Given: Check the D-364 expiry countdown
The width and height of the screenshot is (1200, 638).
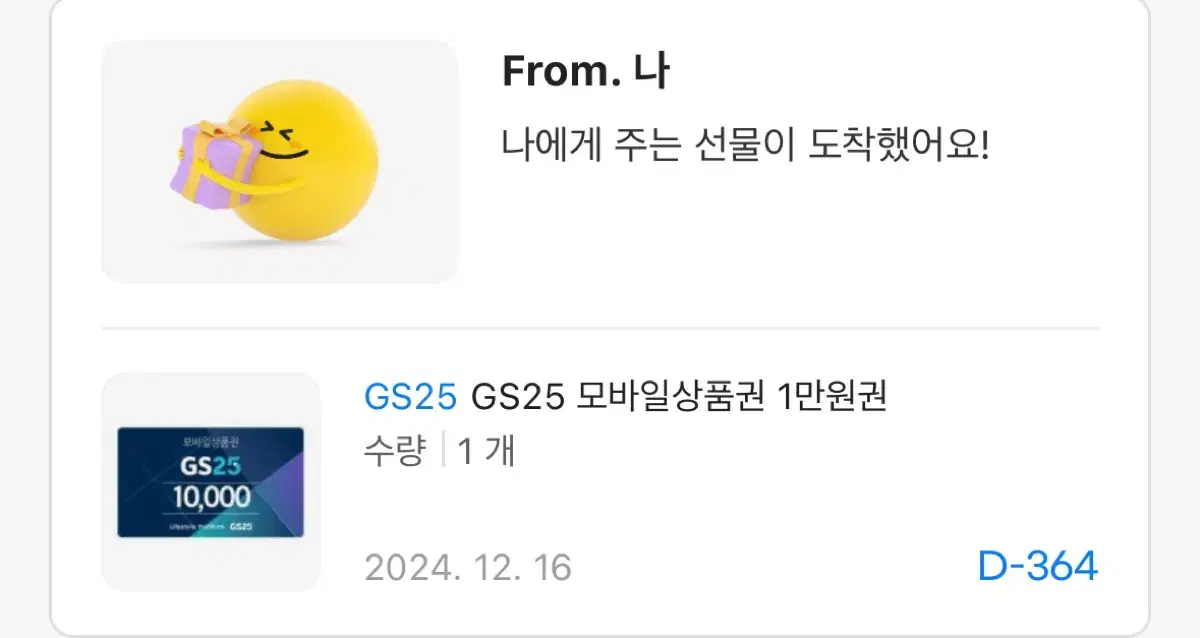Looking at the screenshot, I should pyautogui.click(x=1037, y=566).
